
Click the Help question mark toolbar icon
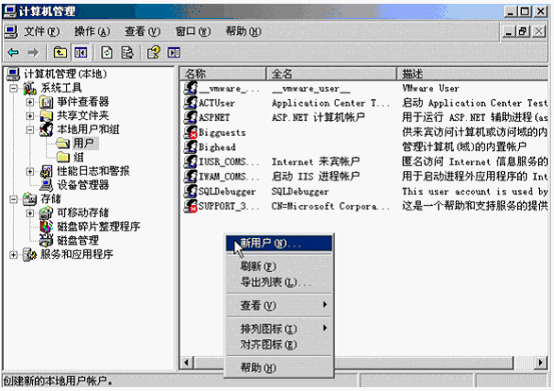153,53
